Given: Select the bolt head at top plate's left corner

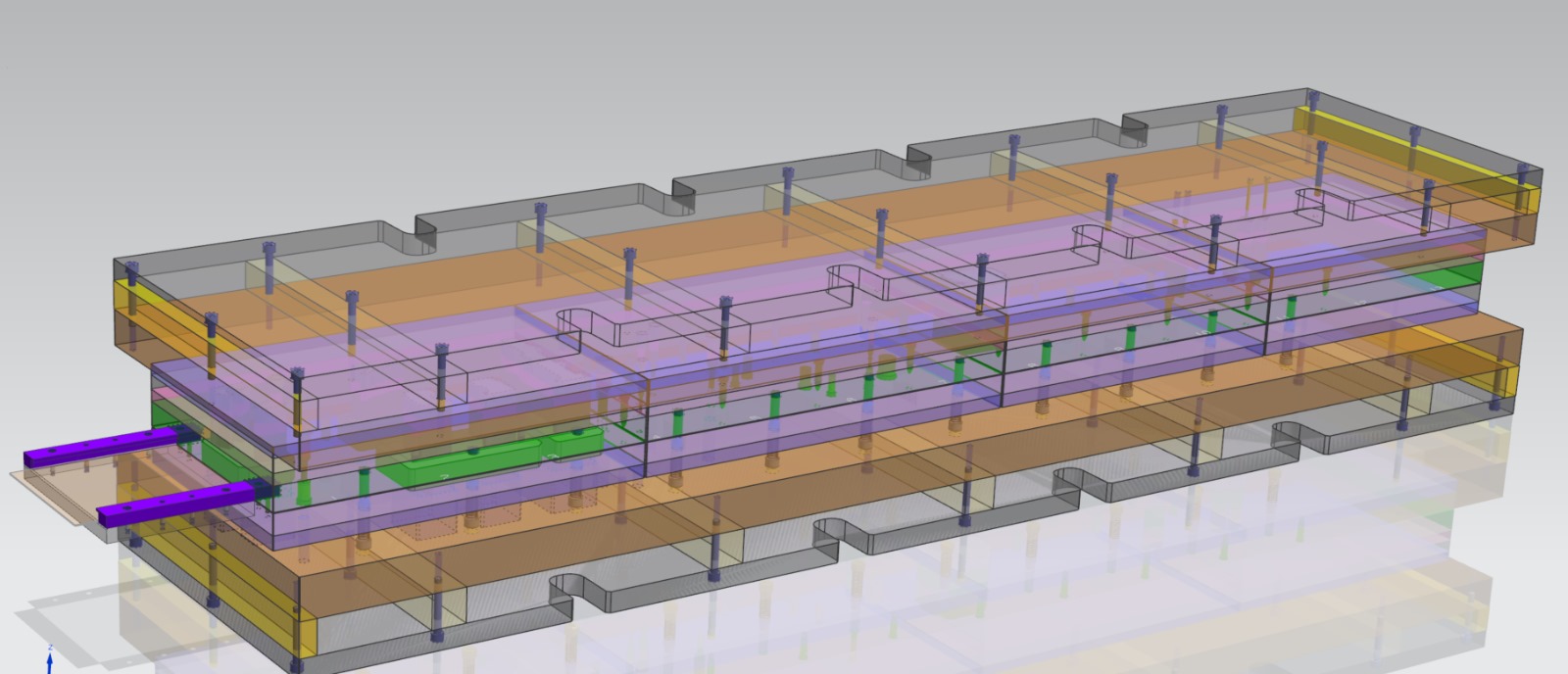Looking at the screenshot, I should [x=269, y=249].
